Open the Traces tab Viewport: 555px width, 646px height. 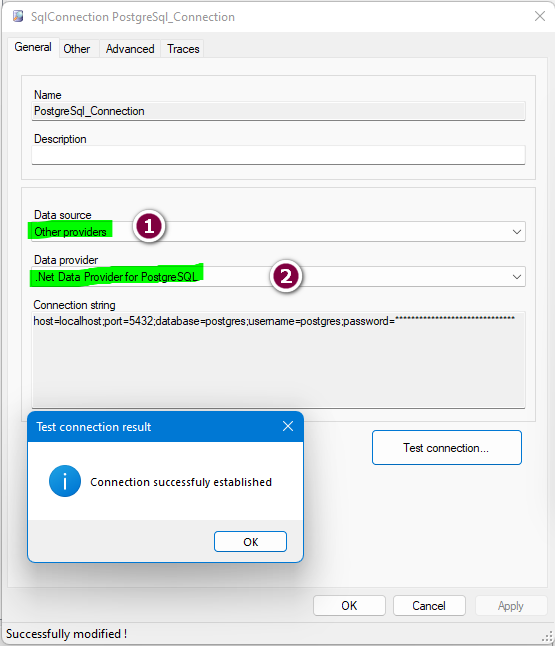pos(183,49)
